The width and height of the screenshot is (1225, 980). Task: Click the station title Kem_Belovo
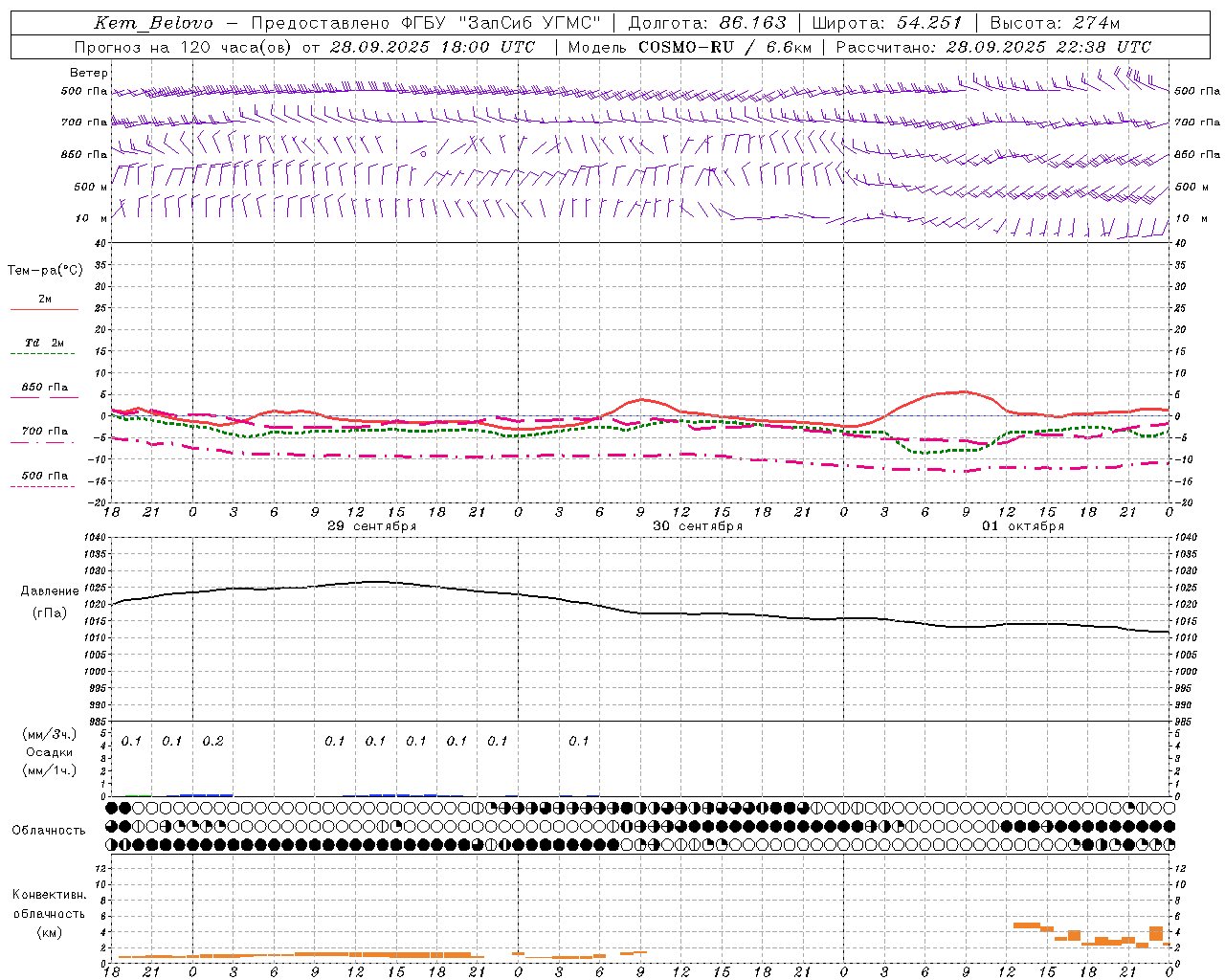click(154, 23)
